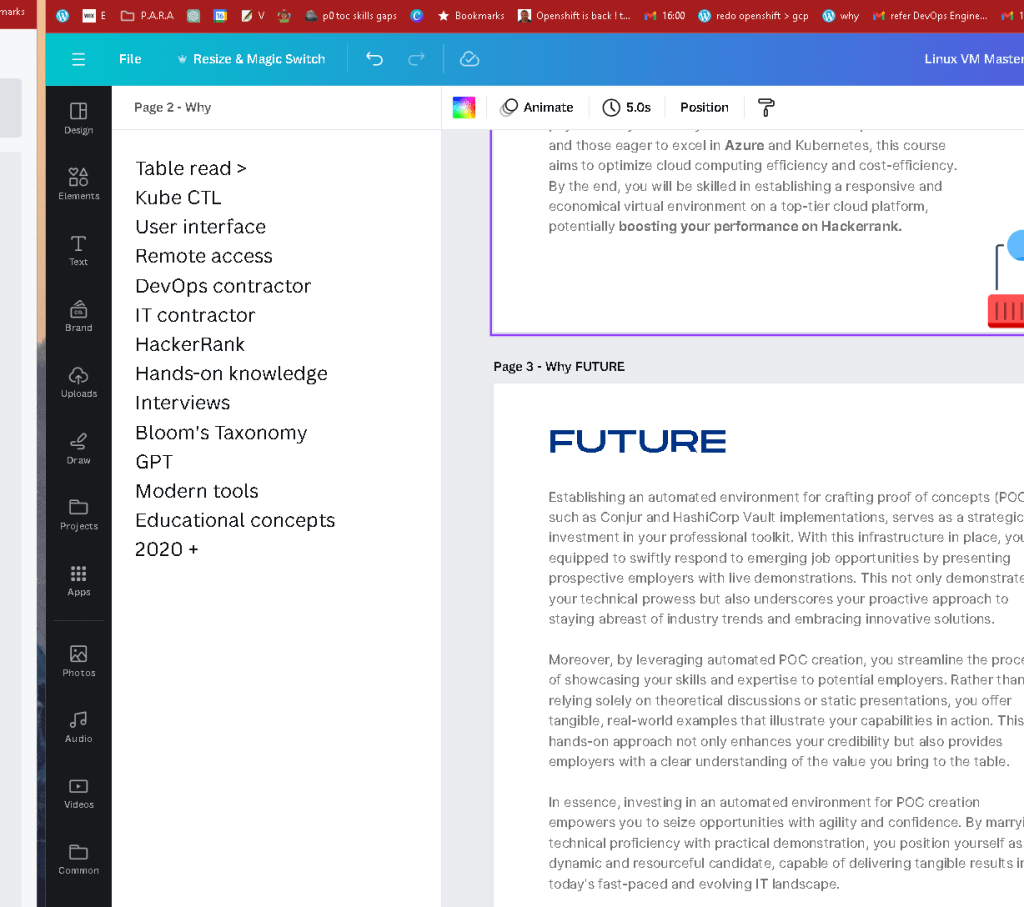
Task: Click the 'Modern tools' note line
Action: coord(197,492)
